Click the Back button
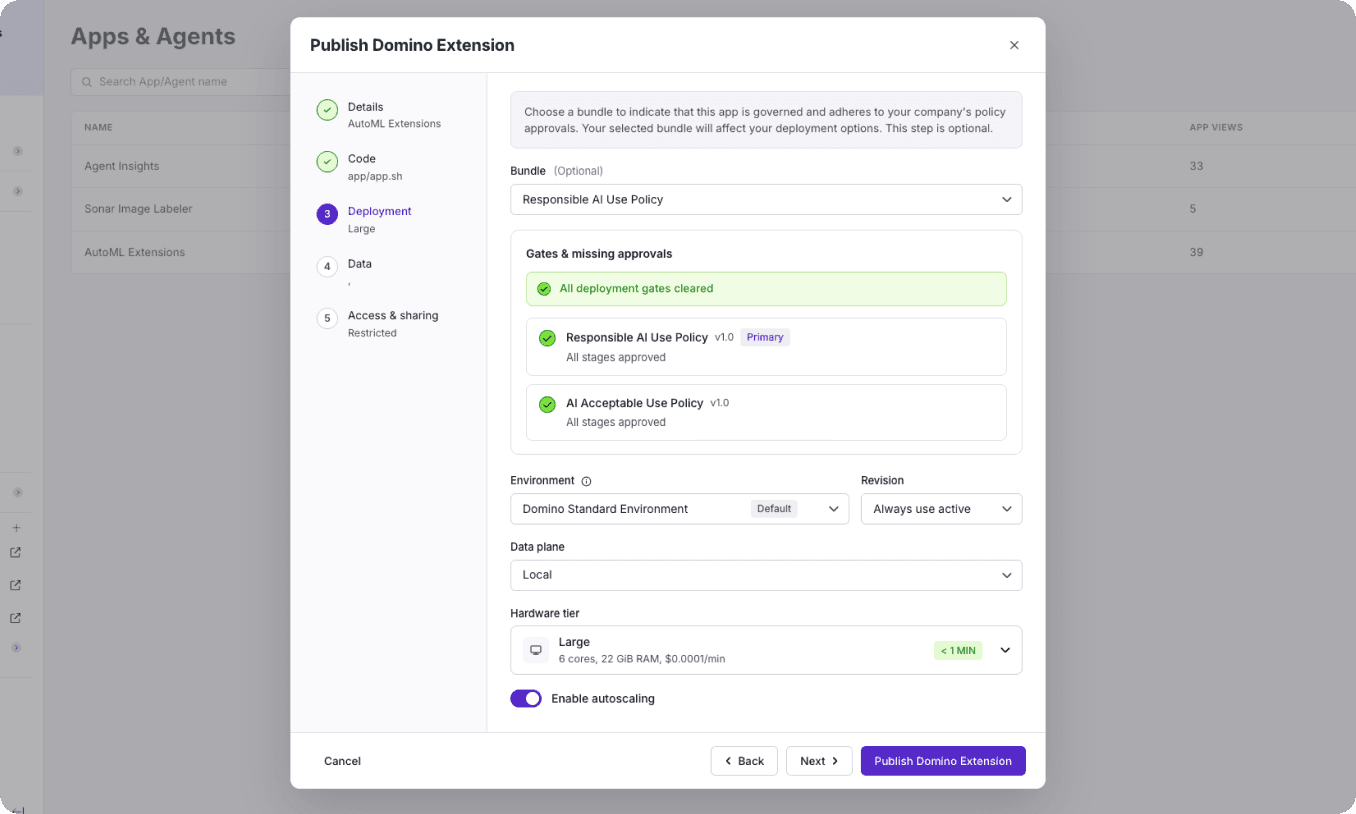The width and height of the screenshot is (1356, 814). 744,761
